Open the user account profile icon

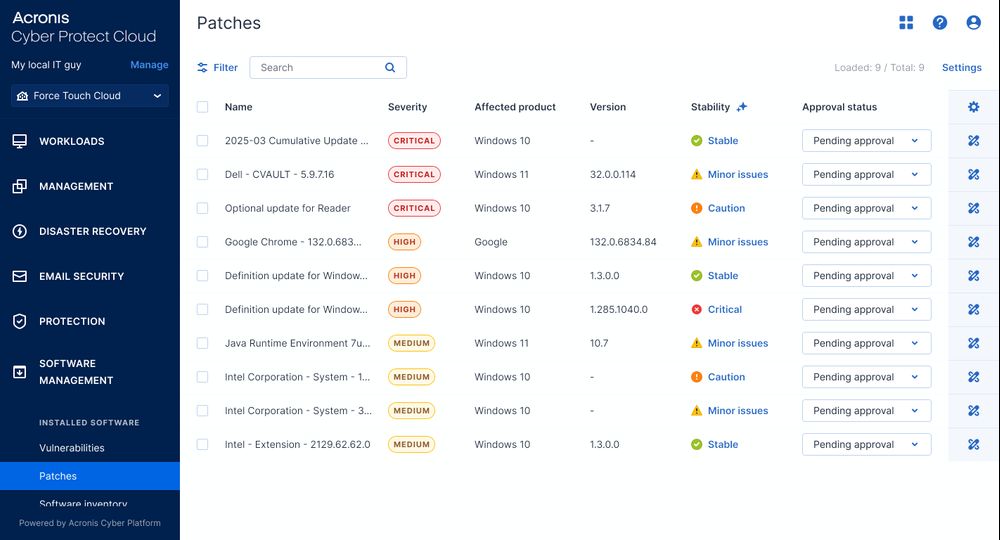(973, 23)
